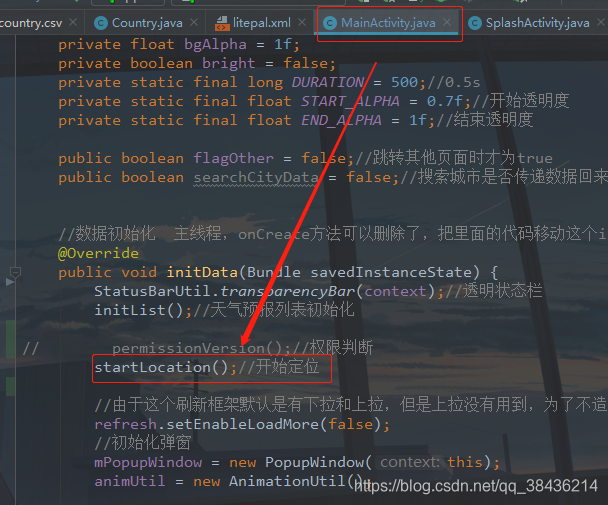Switch to the Country.java tab
Image resolution: width=608 pixels, height=505 pixels.
pos(147,23)
